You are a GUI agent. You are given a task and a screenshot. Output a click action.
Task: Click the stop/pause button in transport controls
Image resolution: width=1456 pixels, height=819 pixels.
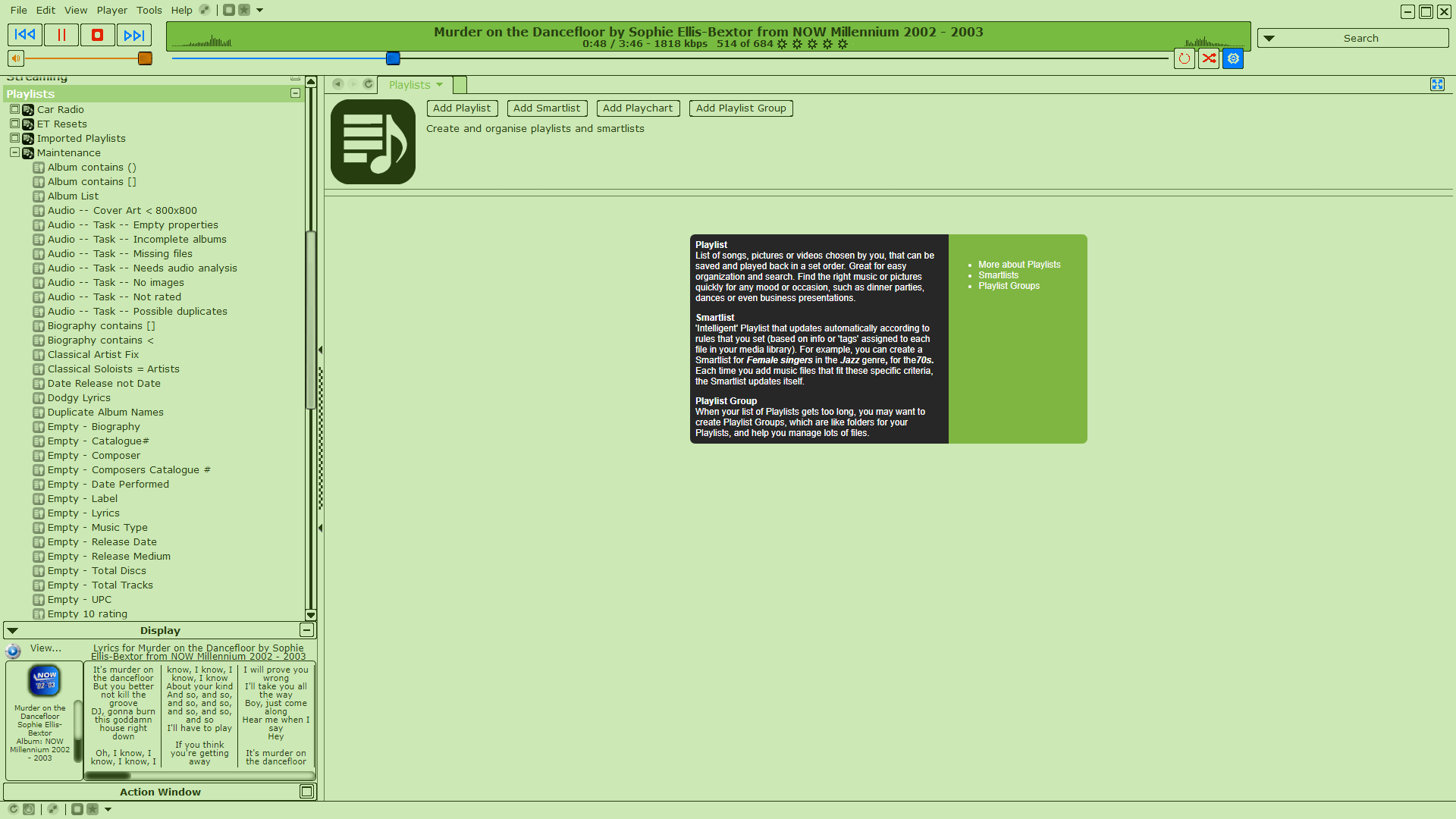(97, 35)
